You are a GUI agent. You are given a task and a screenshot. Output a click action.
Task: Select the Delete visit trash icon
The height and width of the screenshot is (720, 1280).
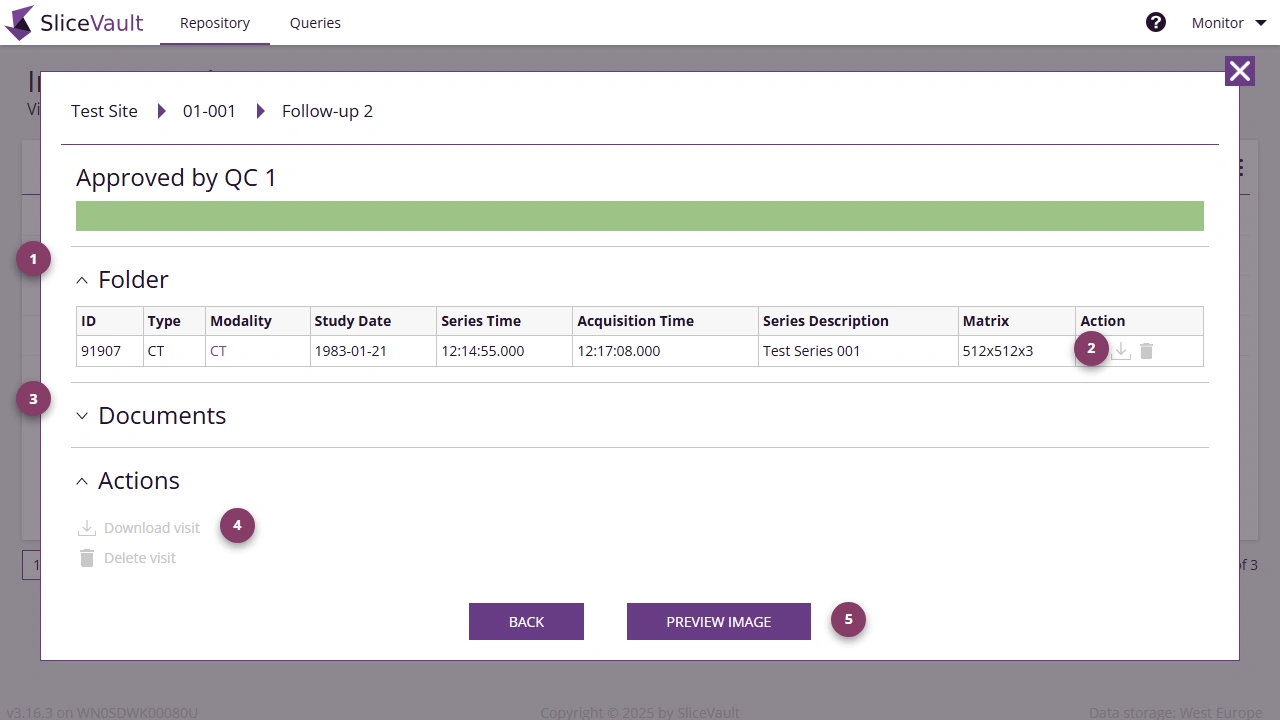click(x=86, y=557)
